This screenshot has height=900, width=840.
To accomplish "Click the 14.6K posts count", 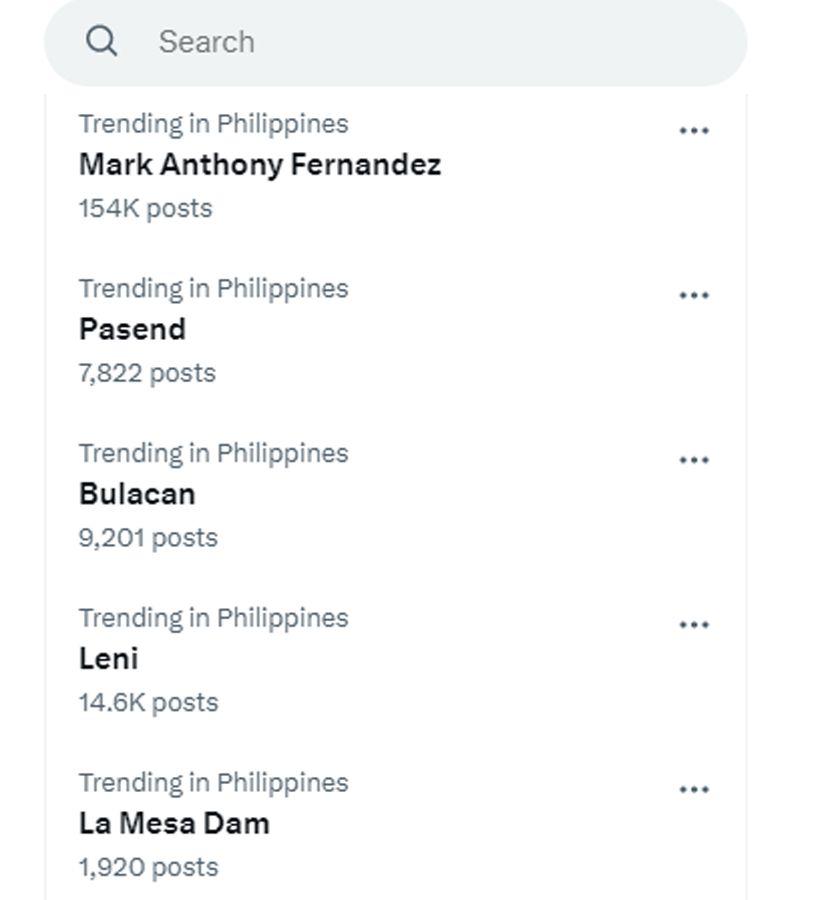I will pyautogui.click(x=148, y=702).
